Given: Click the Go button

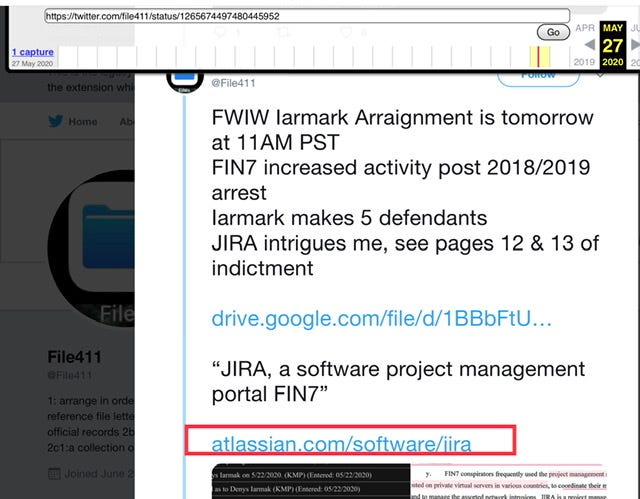Looking at the screenshot, I should [553, 32].
